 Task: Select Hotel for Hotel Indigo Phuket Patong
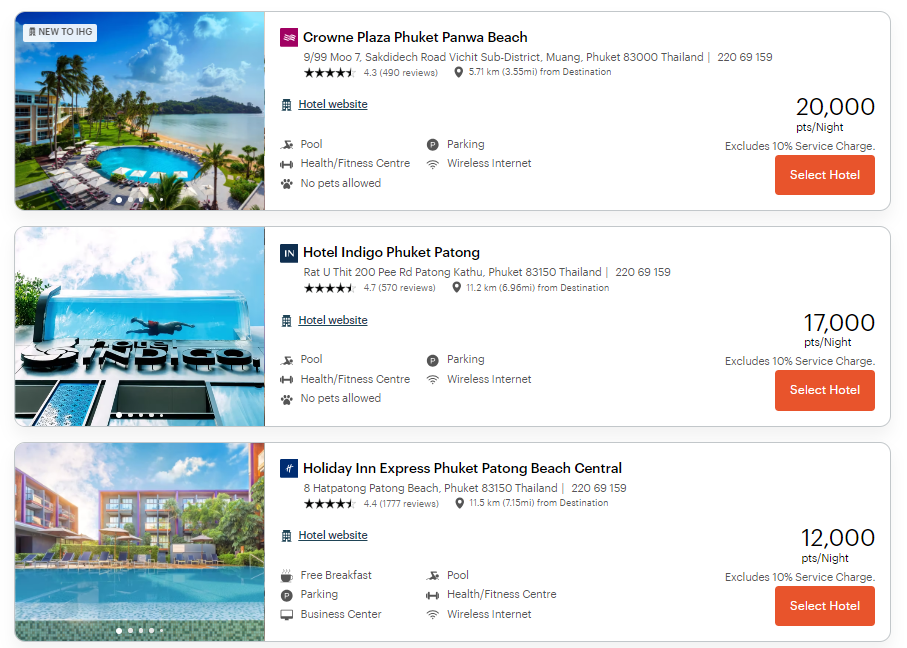(824, 390)
